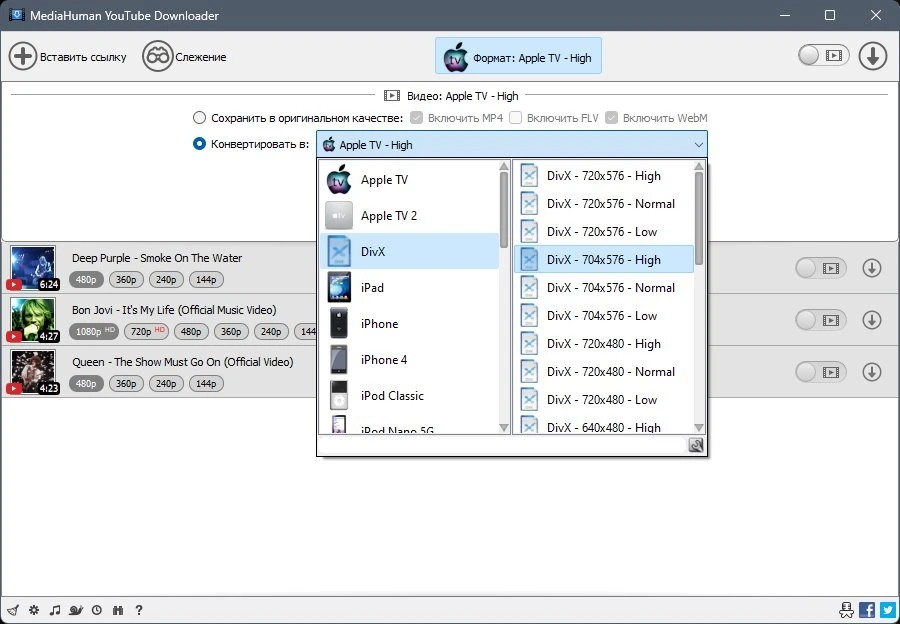Image resolution: width=900 pixels, height=624 pixels.
Task: Toggle video switch for Bon Jovi row
Action: (x=821, y=320)
